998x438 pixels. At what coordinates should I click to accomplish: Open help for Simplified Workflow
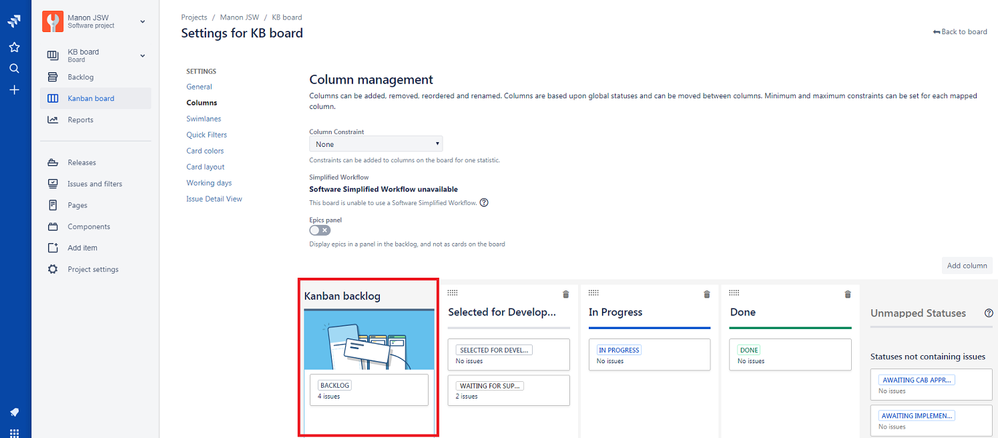(484, 203)
